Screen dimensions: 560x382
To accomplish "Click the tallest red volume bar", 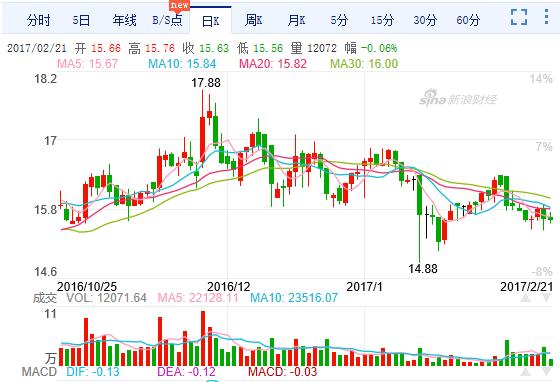I will [203, 338].
